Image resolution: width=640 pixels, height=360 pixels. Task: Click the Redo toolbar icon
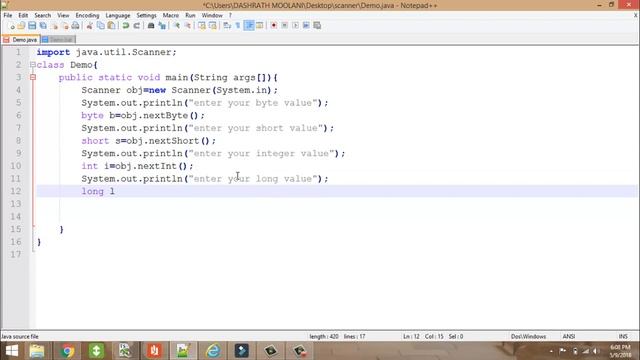(137, 26)
